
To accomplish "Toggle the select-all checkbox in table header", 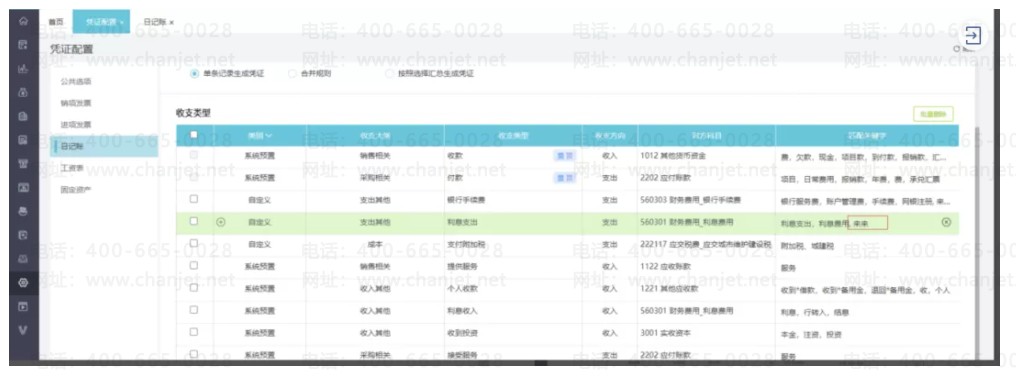I will (x=194, y=135).
